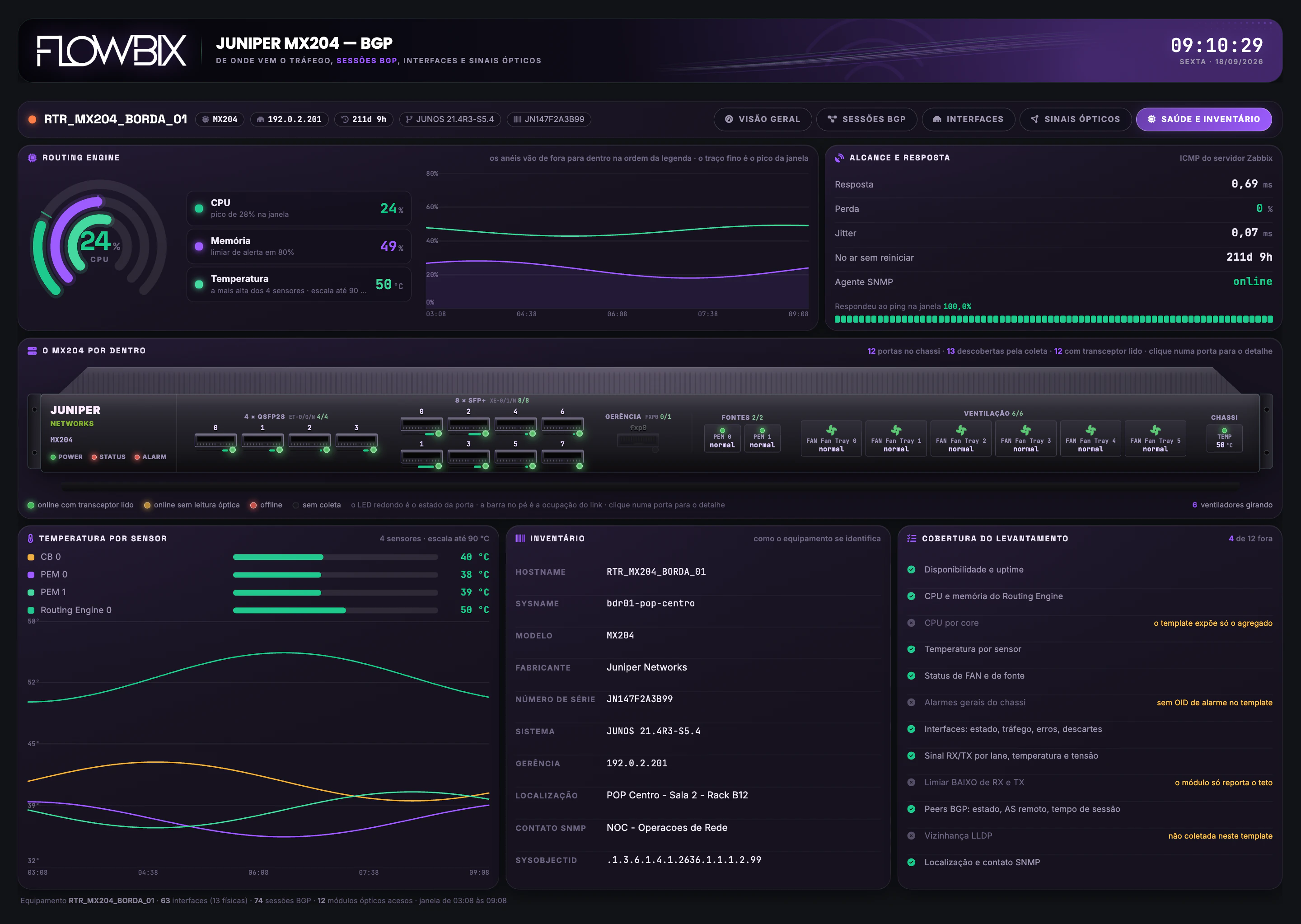
Task: Click the branch icon in the JUNOS version chip
Action: [x=409, y=119]
